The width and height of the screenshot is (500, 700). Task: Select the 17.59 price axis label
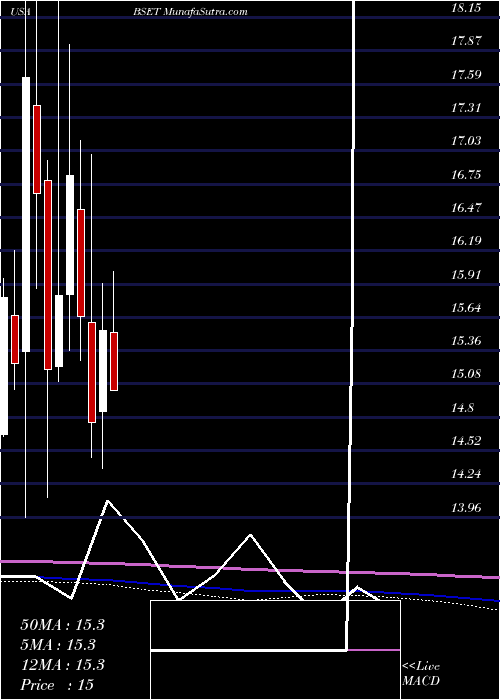point(466,74)
